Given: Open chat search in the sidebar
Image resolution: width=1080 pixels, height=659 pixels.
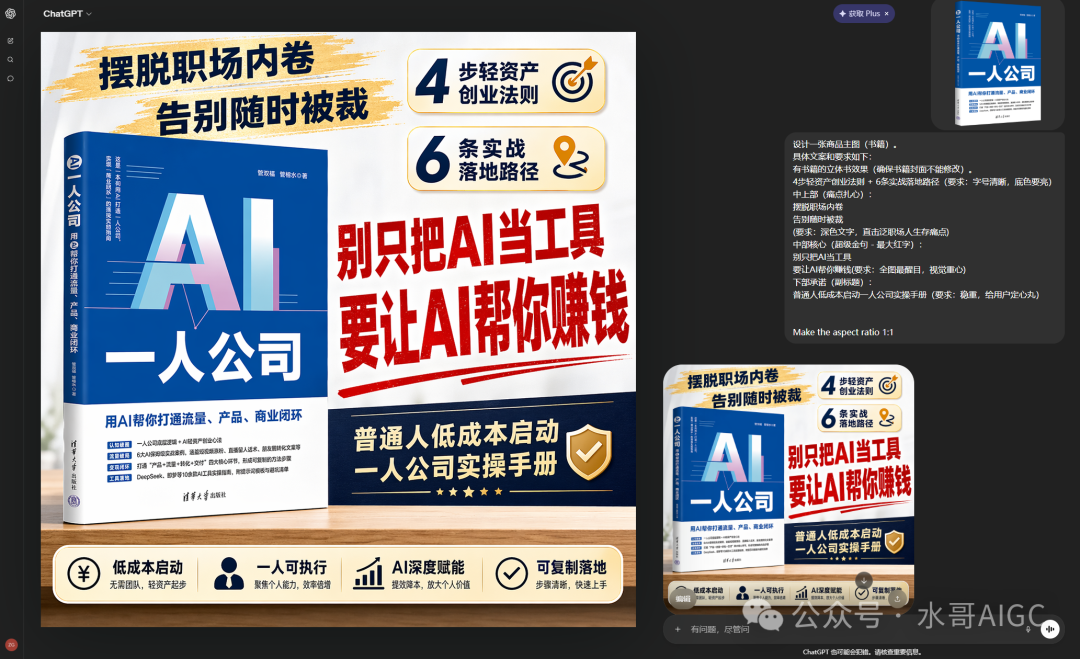Looking at the screenshot, I should tap(11, 59).
